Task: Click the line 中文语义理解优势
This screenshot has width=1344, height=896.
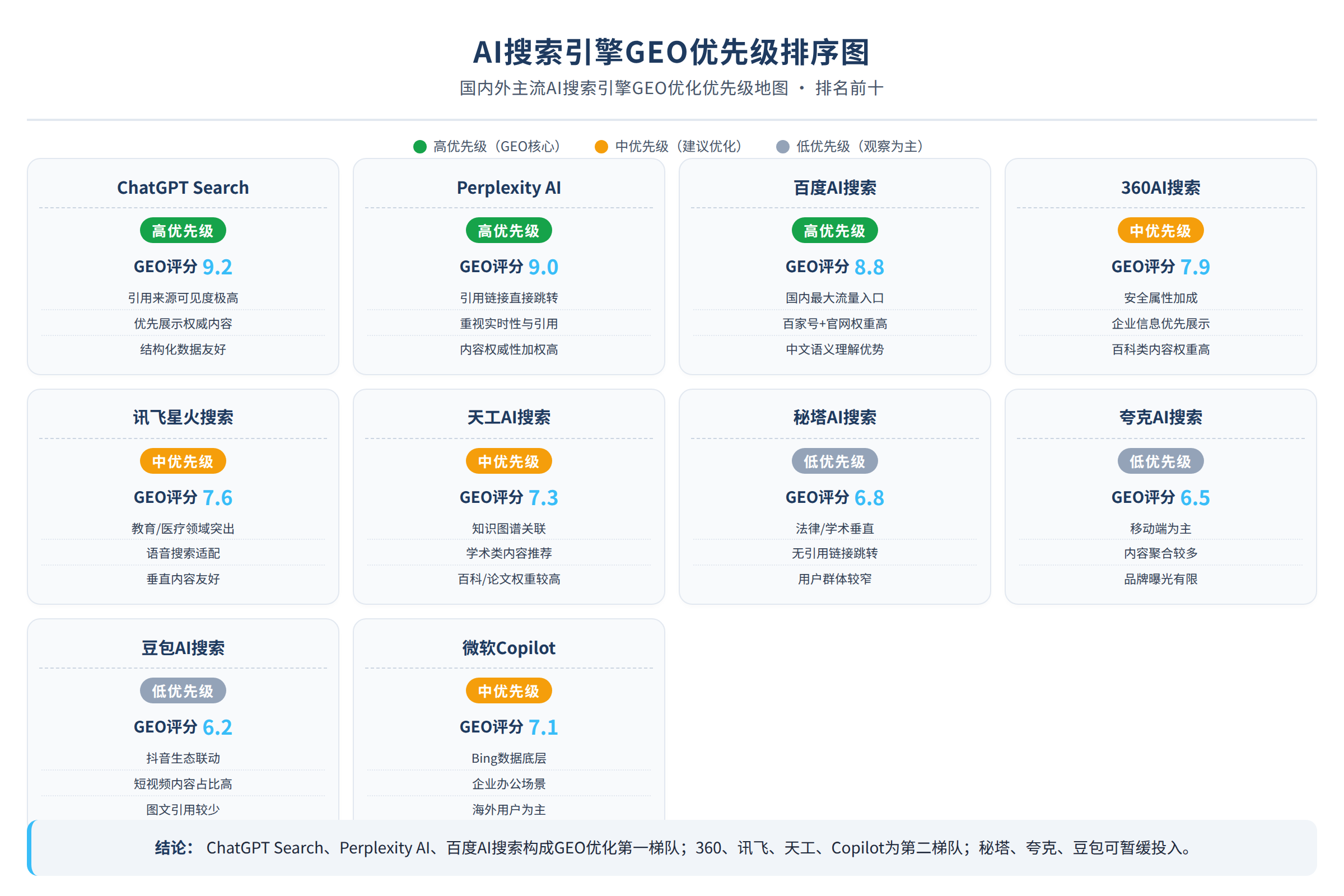Action: click(835, 349)
